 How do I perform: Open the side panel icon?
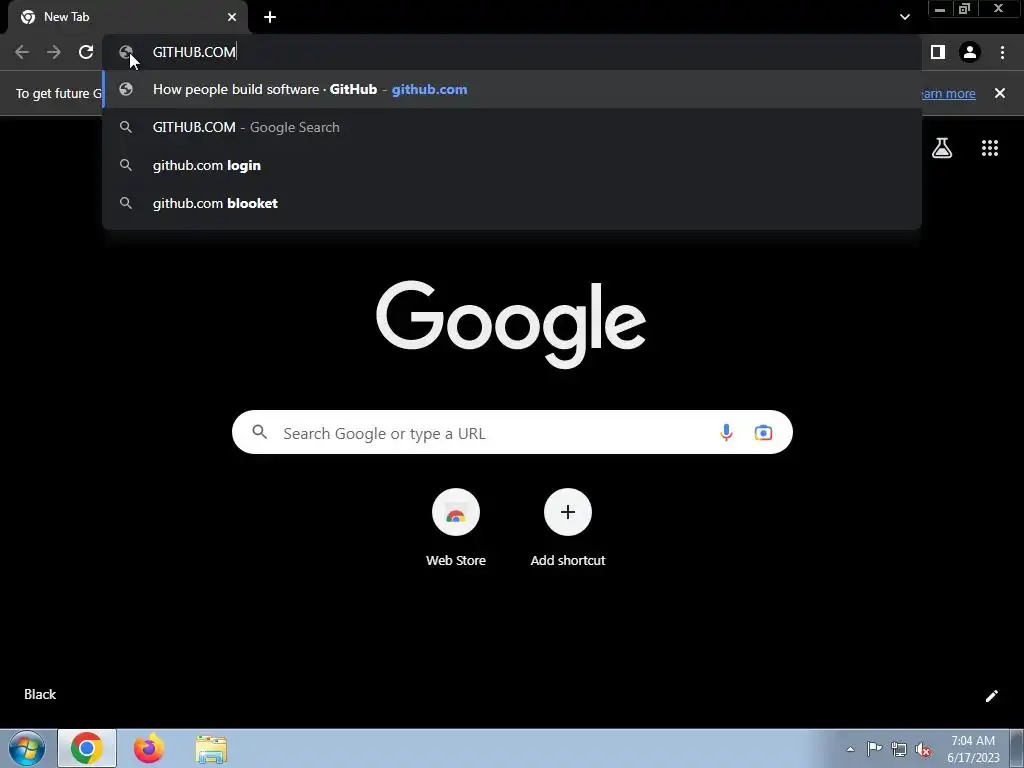pyautogui.click(x=938, y=52)
